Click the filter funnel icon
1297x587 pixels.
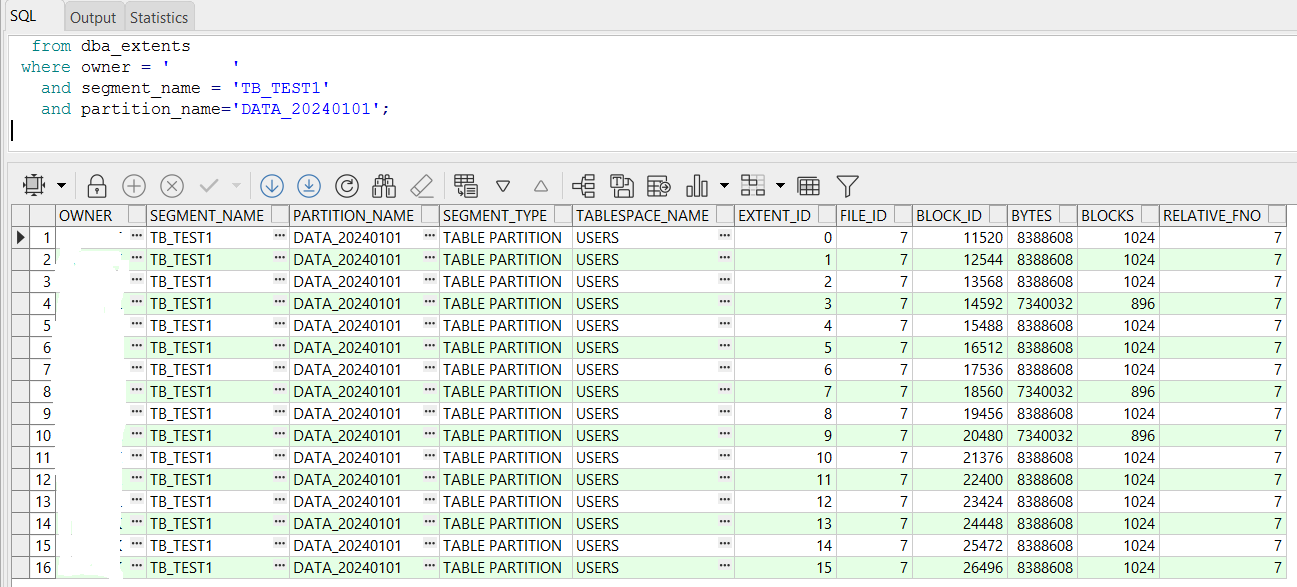click(x=847, y=185)
